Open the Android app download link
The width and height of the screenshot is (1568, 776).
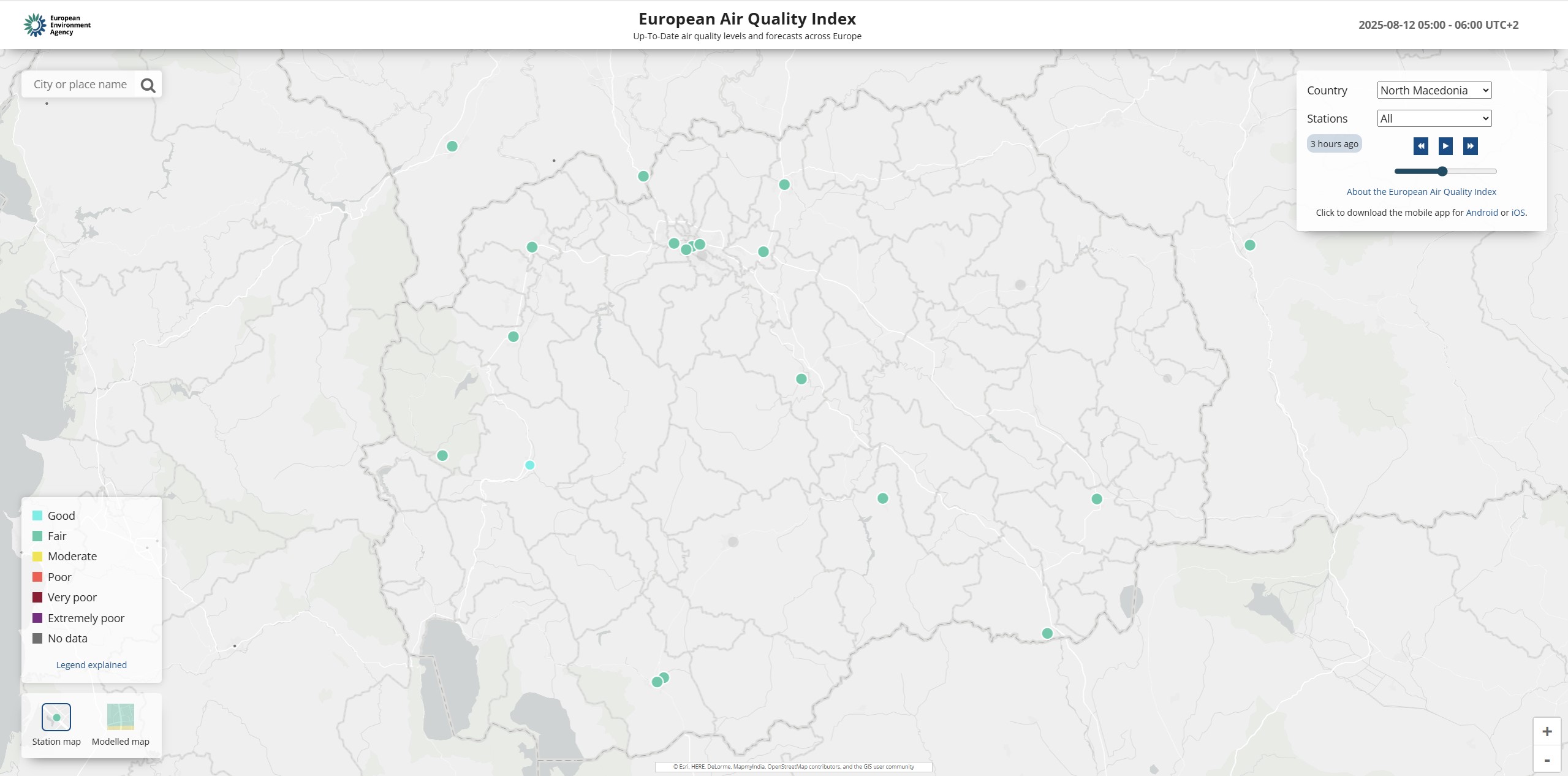click(1481, 213)
